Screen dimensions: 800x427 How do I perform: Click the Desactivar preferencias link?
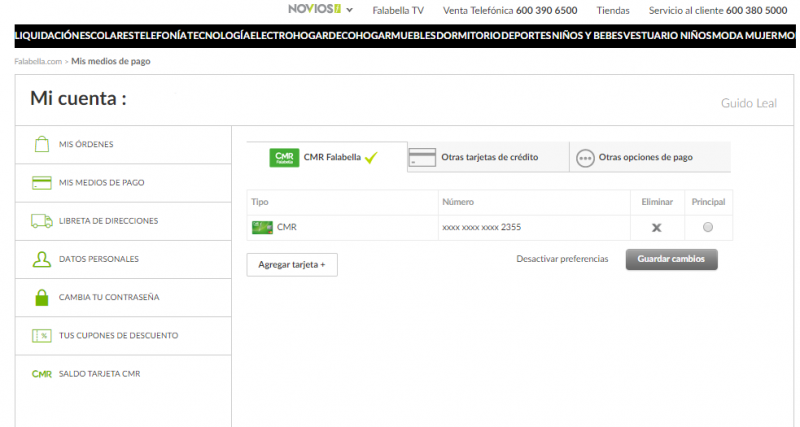point(561,259)
